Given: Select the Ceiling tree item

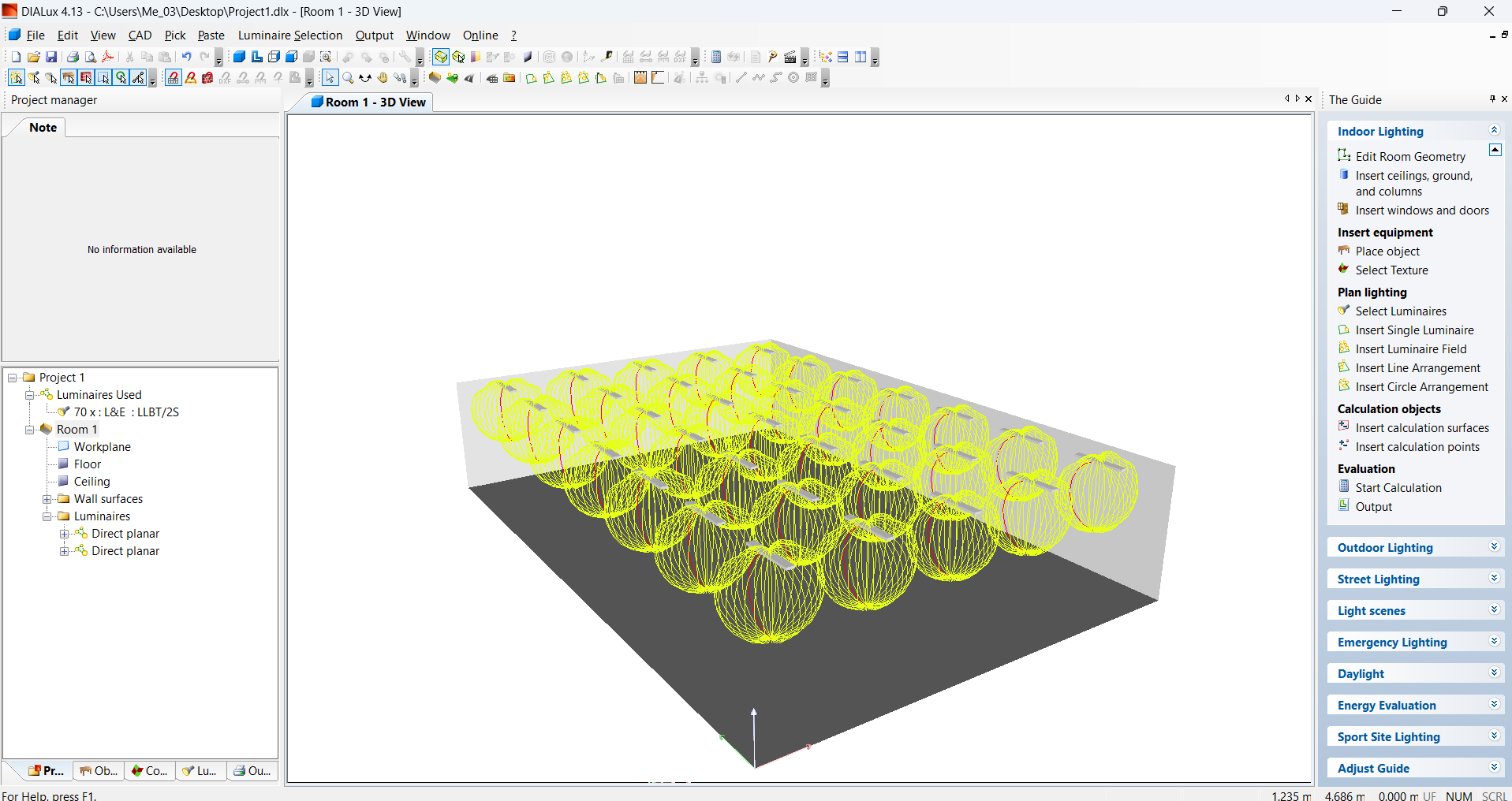Looking at the screenshot, I should (x=91, y=482).
